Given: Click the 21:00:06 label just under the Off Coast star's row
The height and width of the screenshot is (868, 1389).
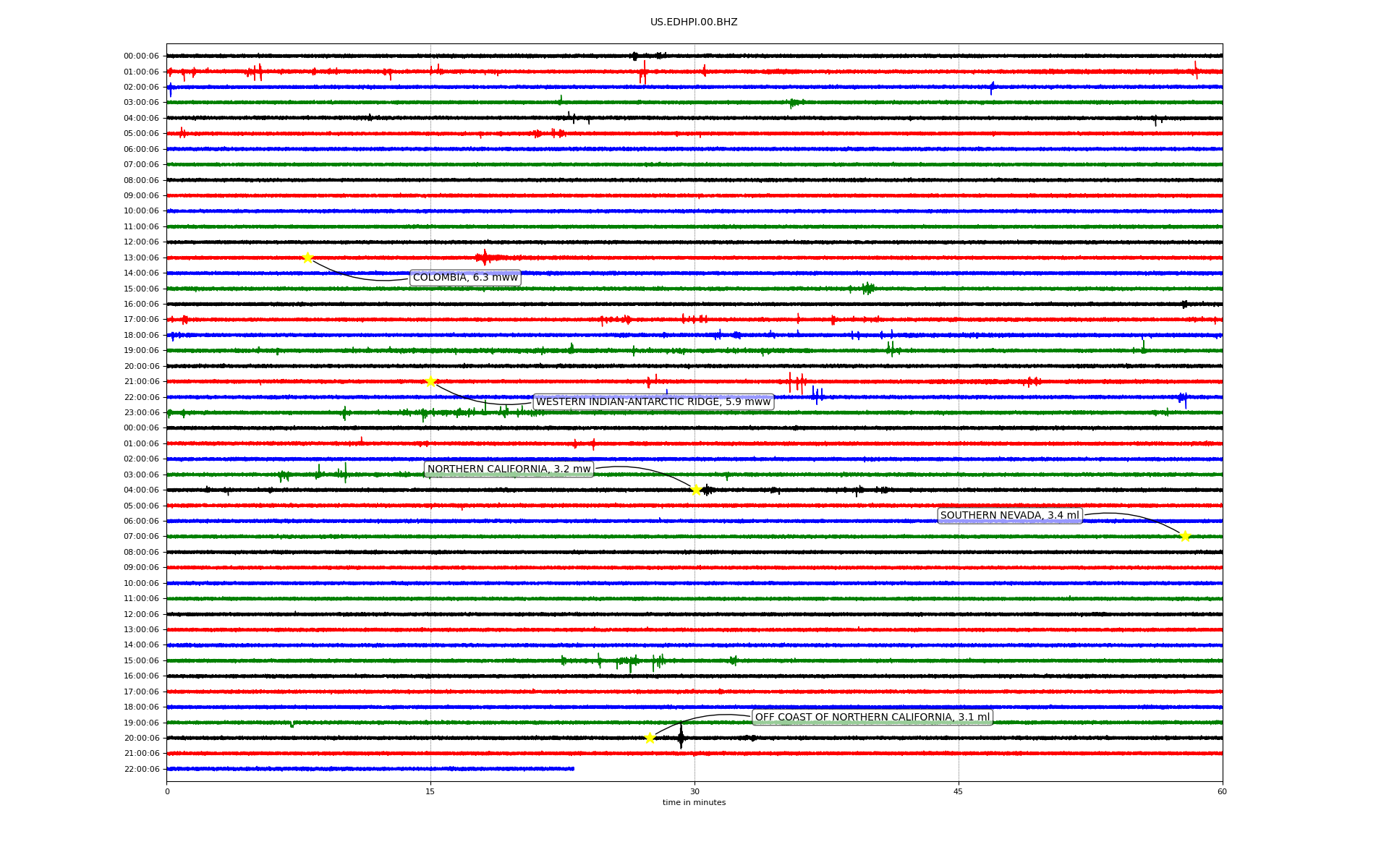Looking at the screenshot, I should tap(141, 754).
